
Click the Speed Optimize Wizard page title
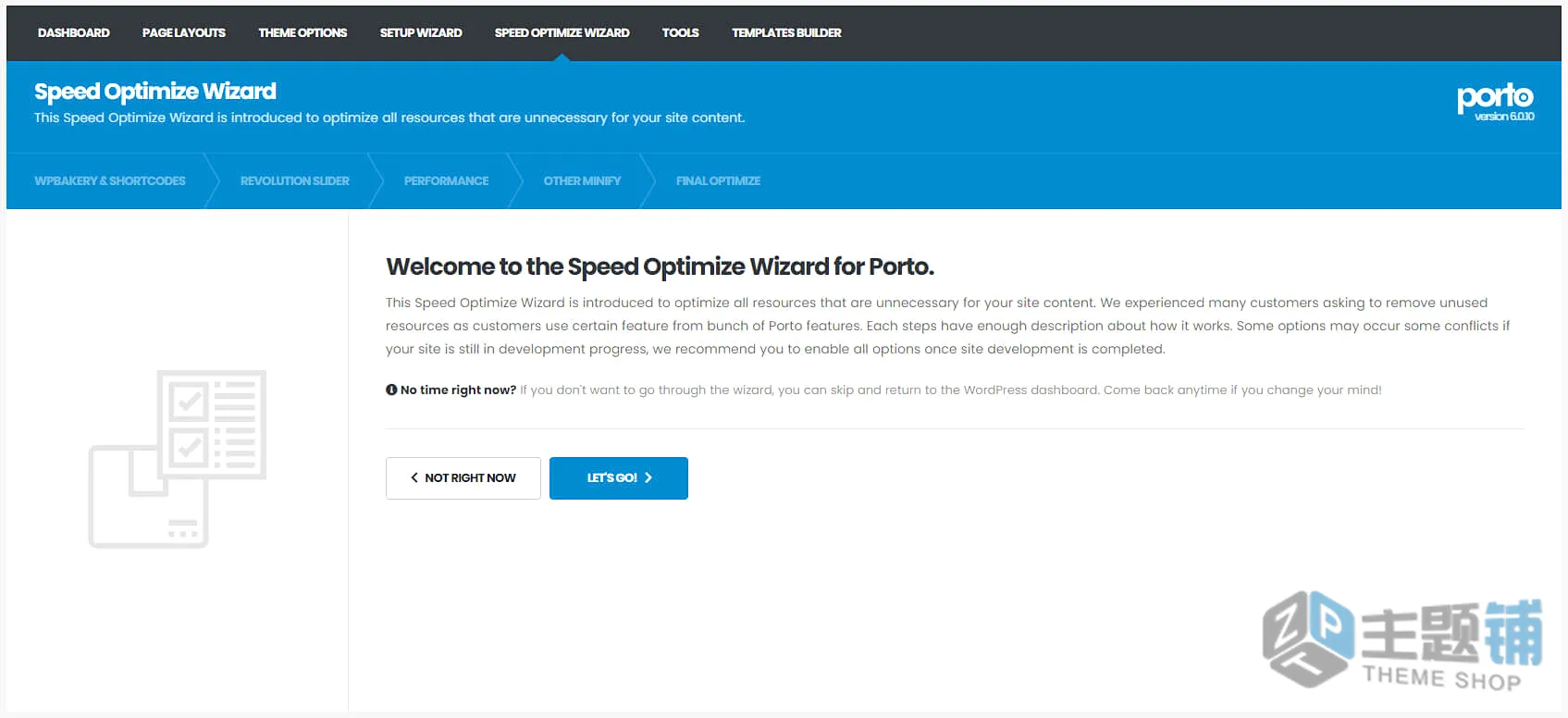click(155, 91)
